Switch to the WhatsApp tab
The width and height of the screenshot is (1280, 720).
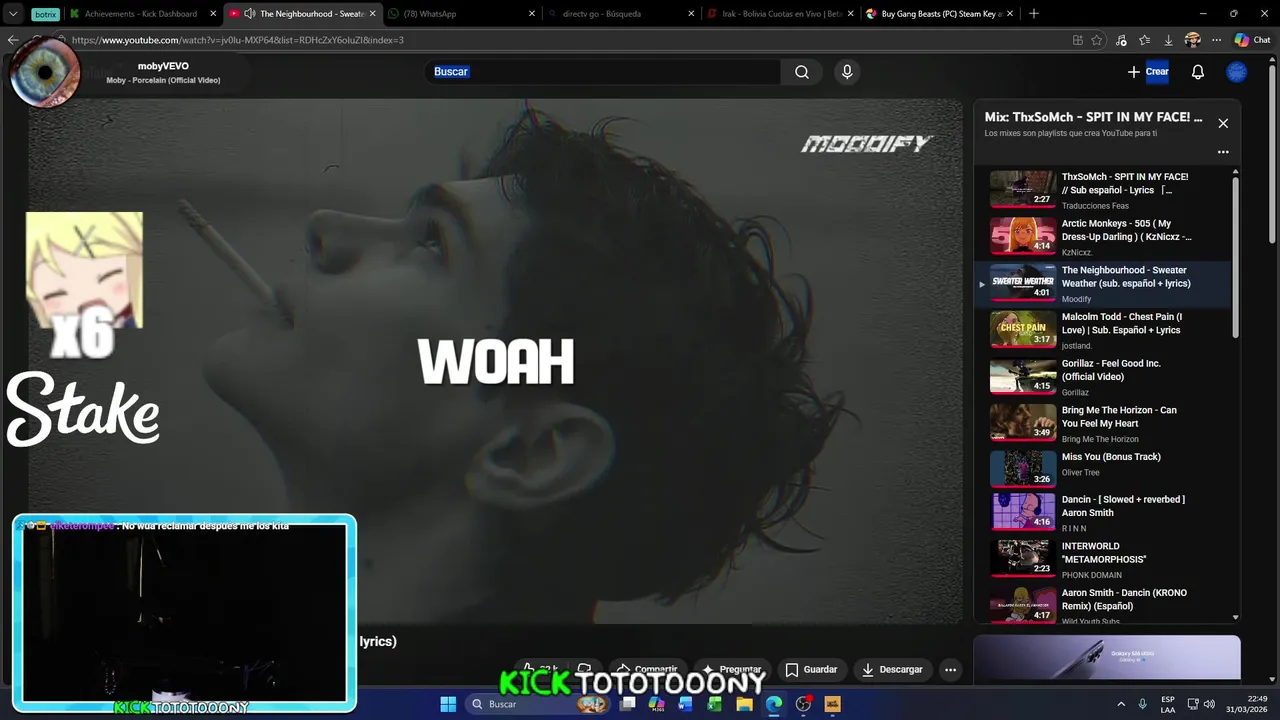[462, 14]
